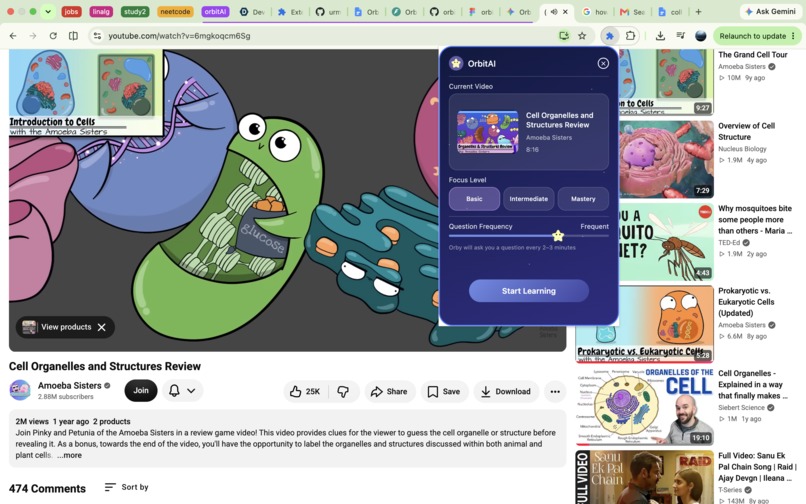This screenshot has width=806, height=504.
Task: Open a new browser tab
Action: 698,11
